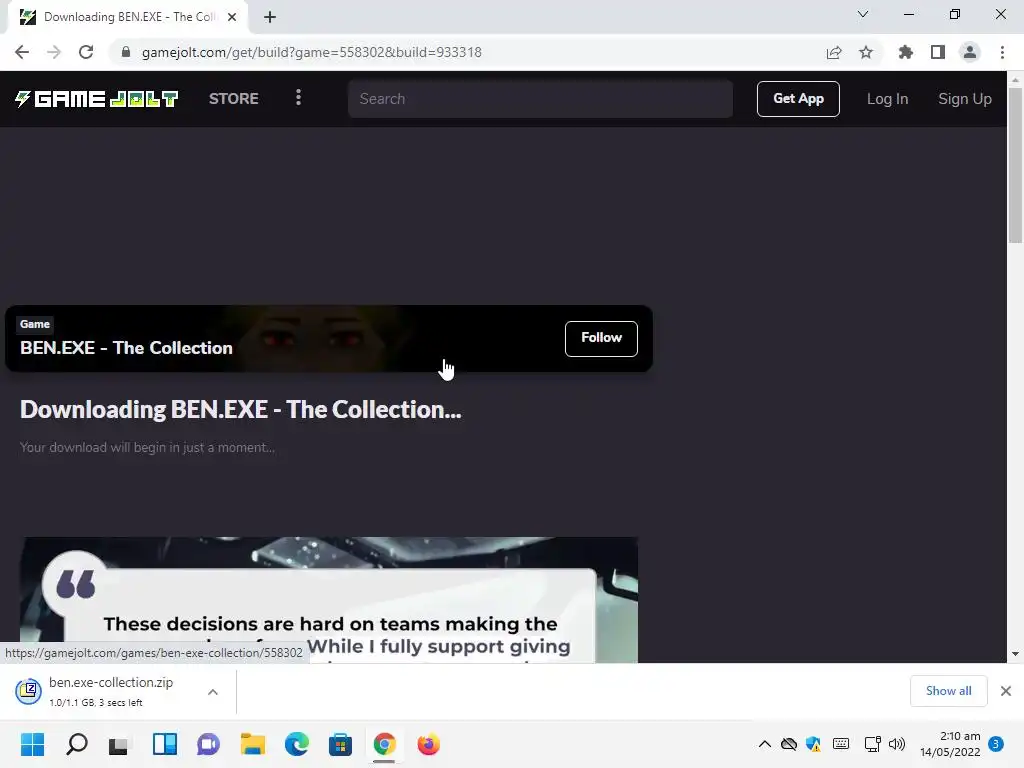Bookmark this page with the star
Screen dimensions: 1024x768
866,52
